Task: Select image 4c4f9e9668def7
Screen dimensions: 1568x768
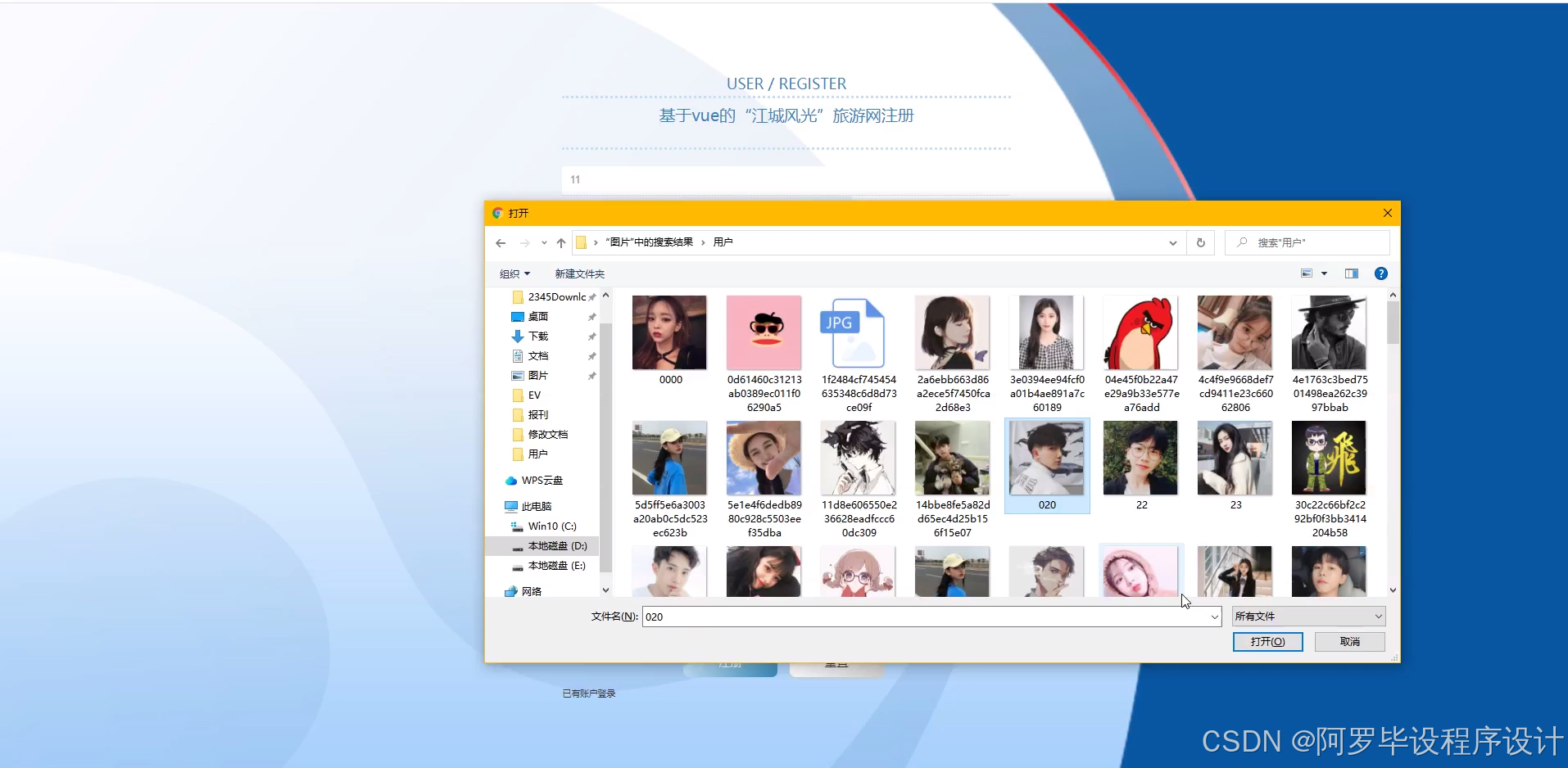Action: 1235,354
